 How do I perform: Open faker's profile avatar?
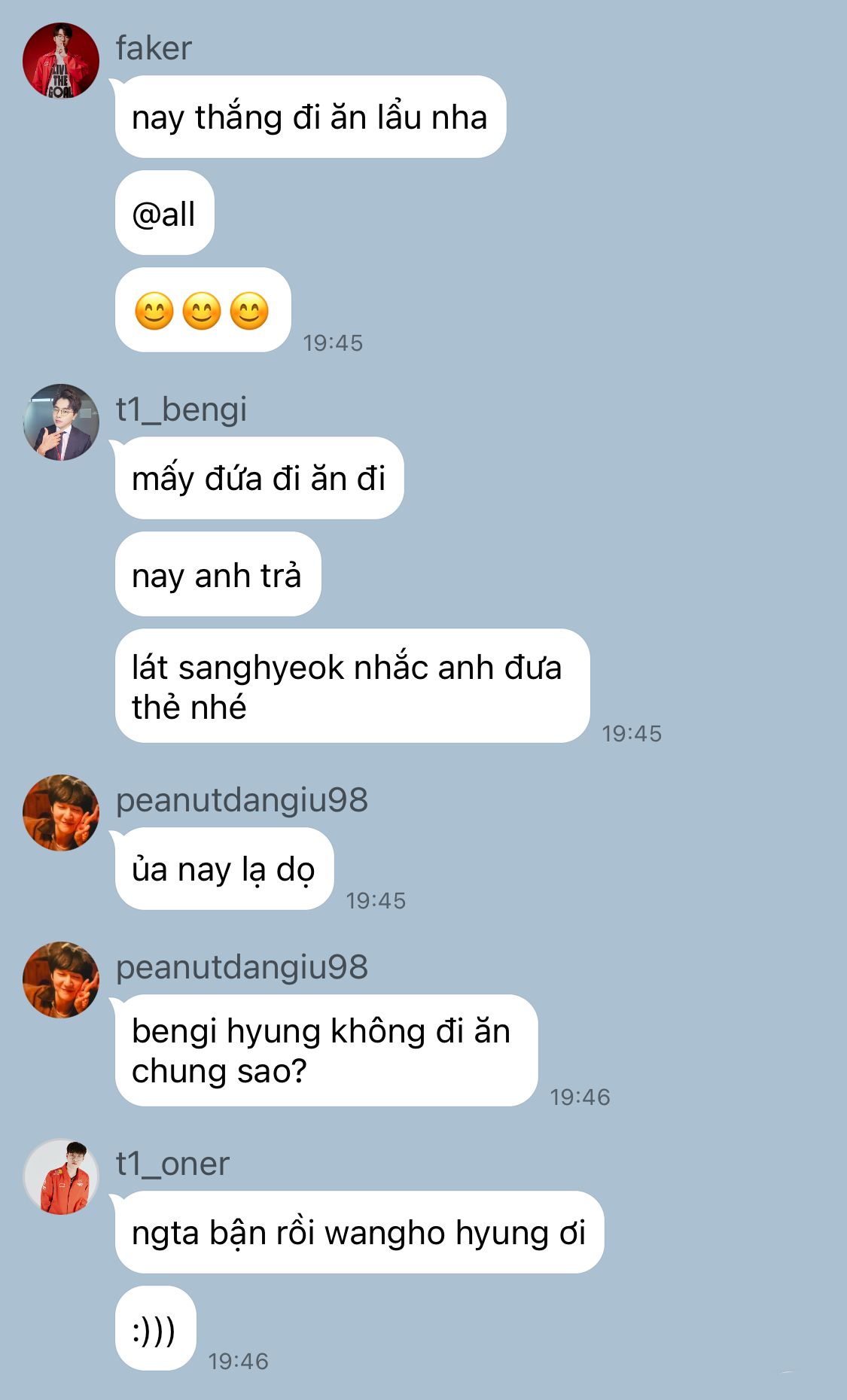(x=61, y=60)
